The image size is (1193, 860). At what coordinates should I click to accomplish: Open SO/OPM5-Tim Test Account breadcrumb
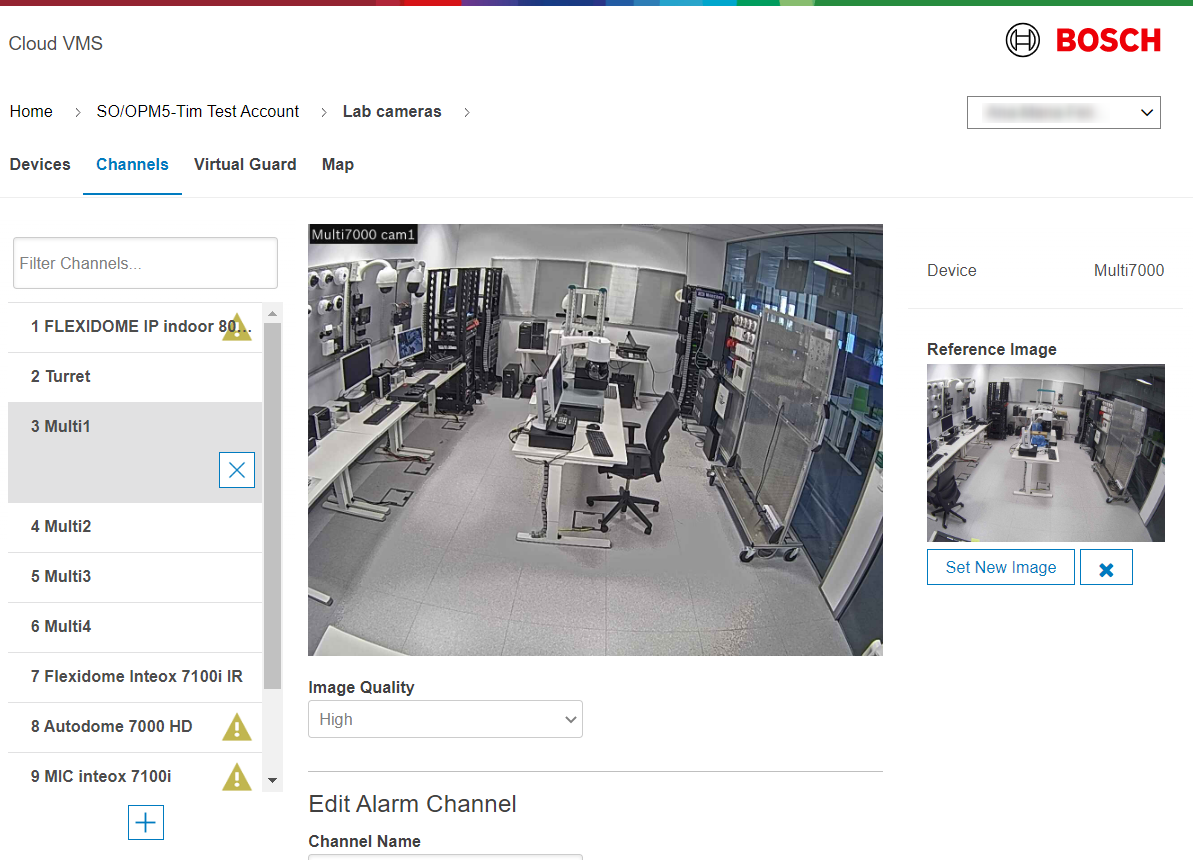click(198, 112)
